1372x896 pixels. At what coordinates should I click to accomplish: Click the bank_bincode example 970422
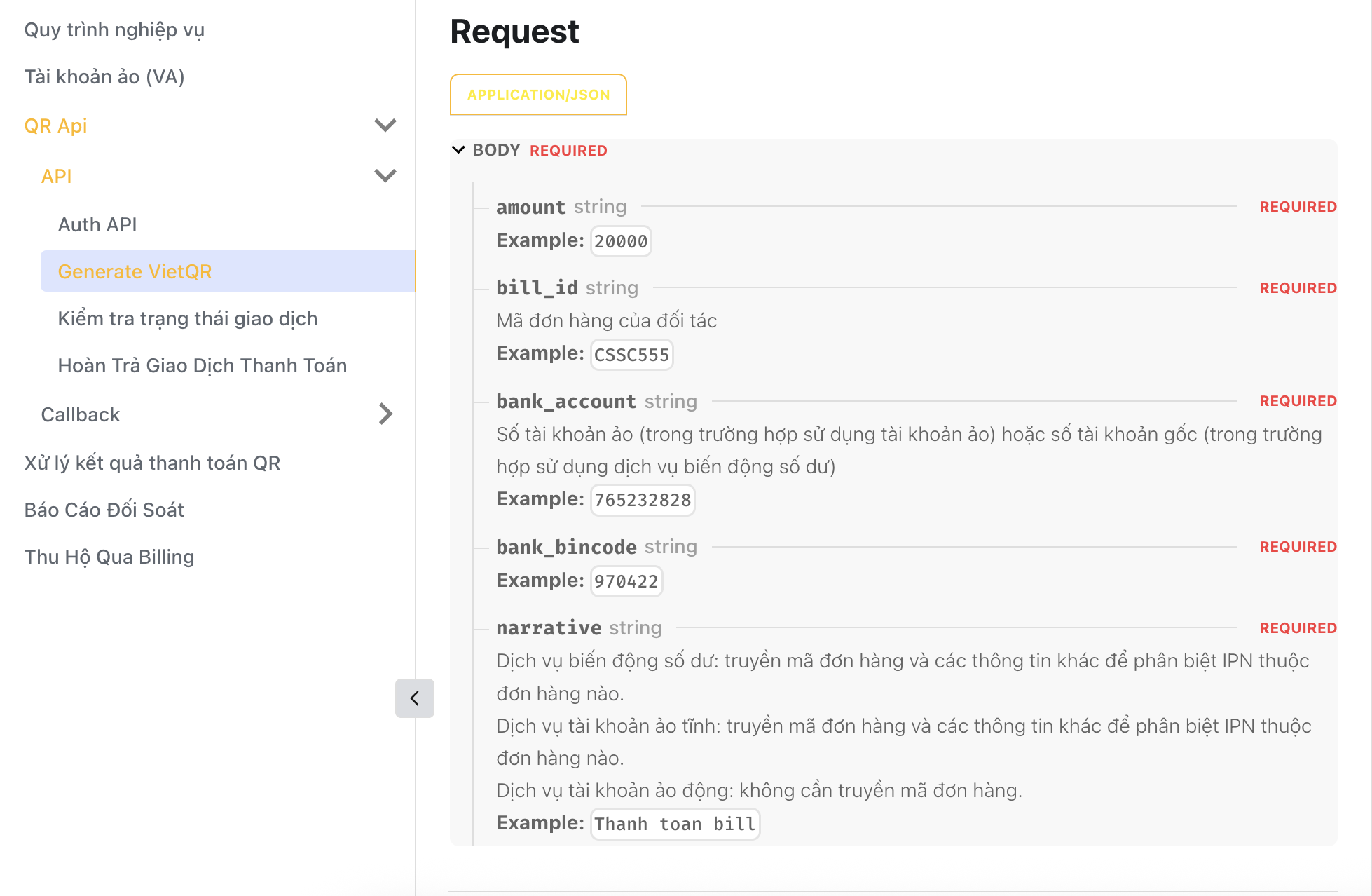coord(626,581)
